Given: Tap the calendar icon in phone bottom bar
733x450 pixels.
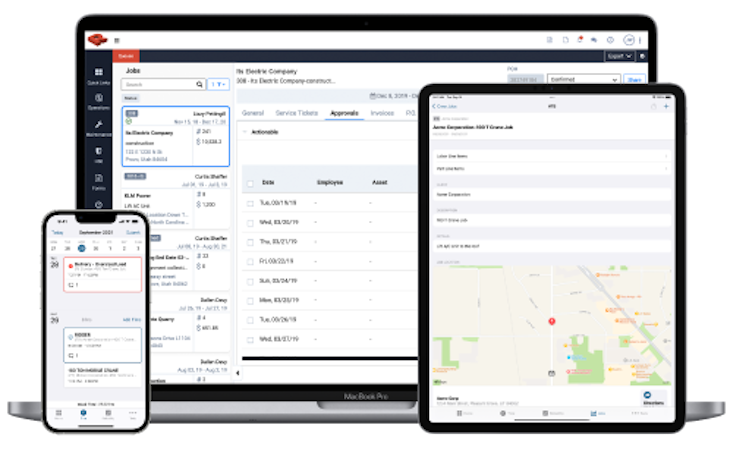Looking at the screenshot, I should (108, 414).
